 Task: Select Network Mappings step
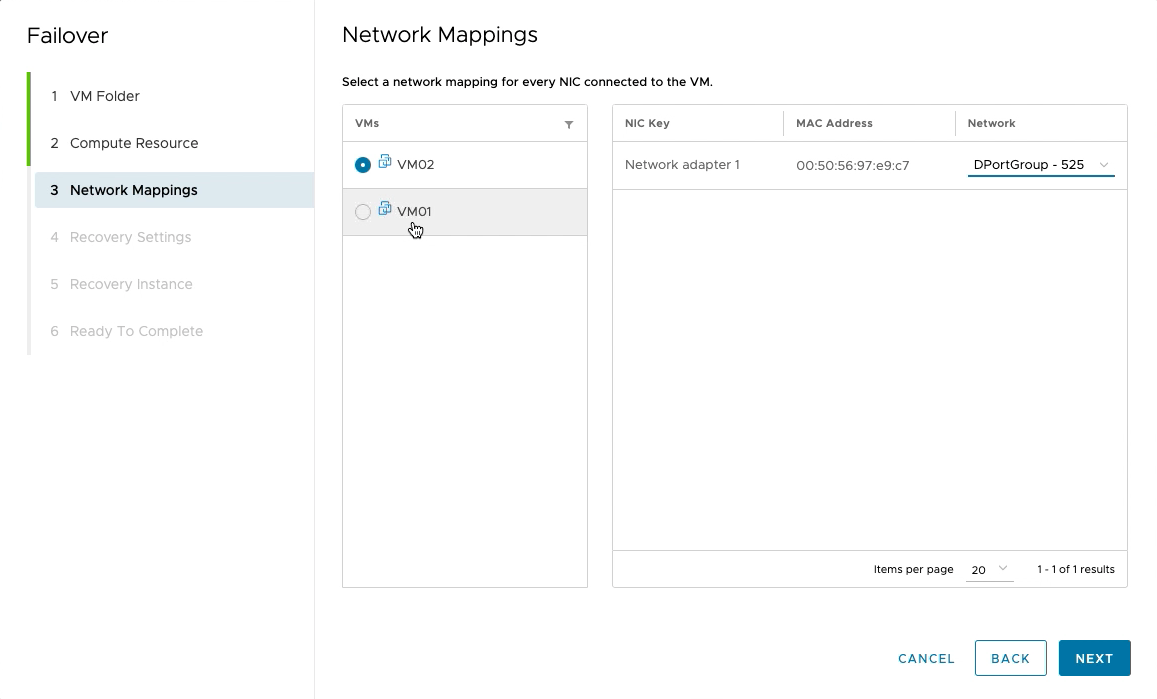pos(133,190)
